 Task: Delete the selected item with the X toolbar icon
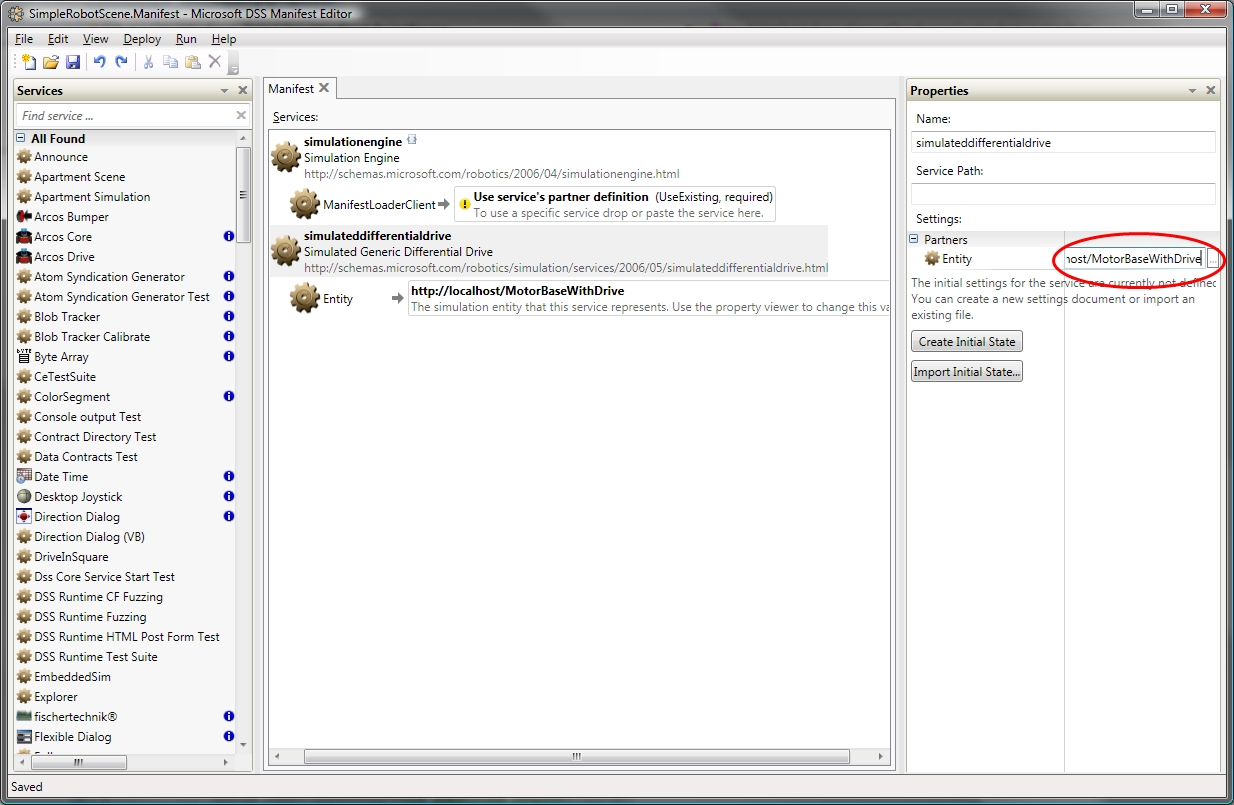[x=214, y=62]
